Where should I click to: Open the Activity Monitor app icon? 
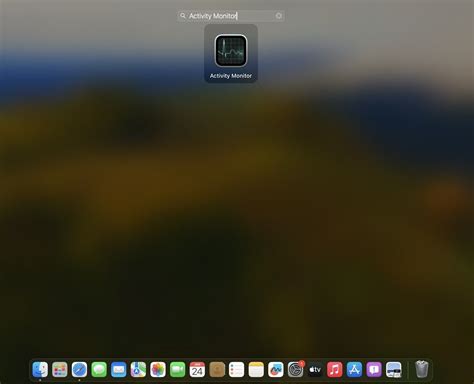click(231, 51)
